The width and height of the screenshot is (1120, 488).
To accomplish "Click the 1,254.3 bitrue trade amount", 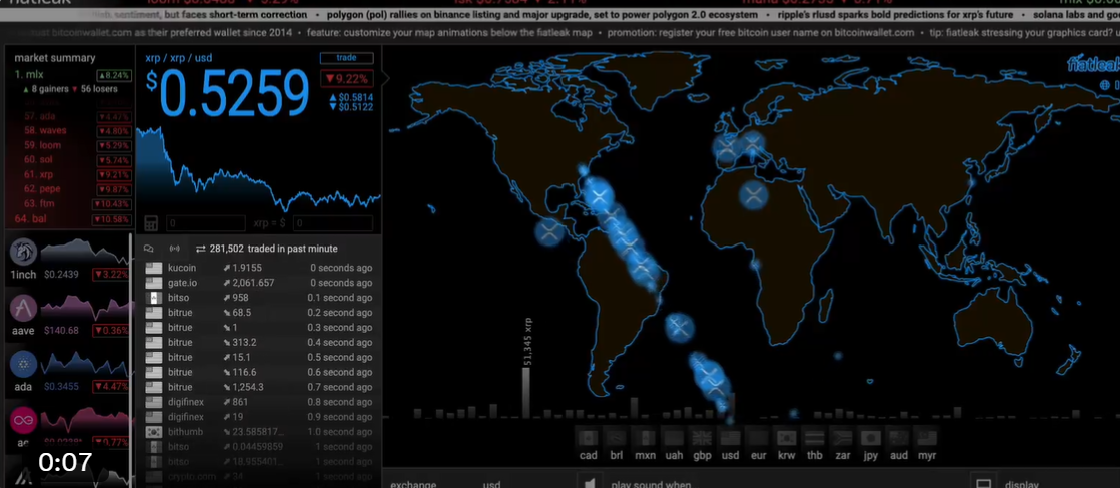I will click(248, 387).
